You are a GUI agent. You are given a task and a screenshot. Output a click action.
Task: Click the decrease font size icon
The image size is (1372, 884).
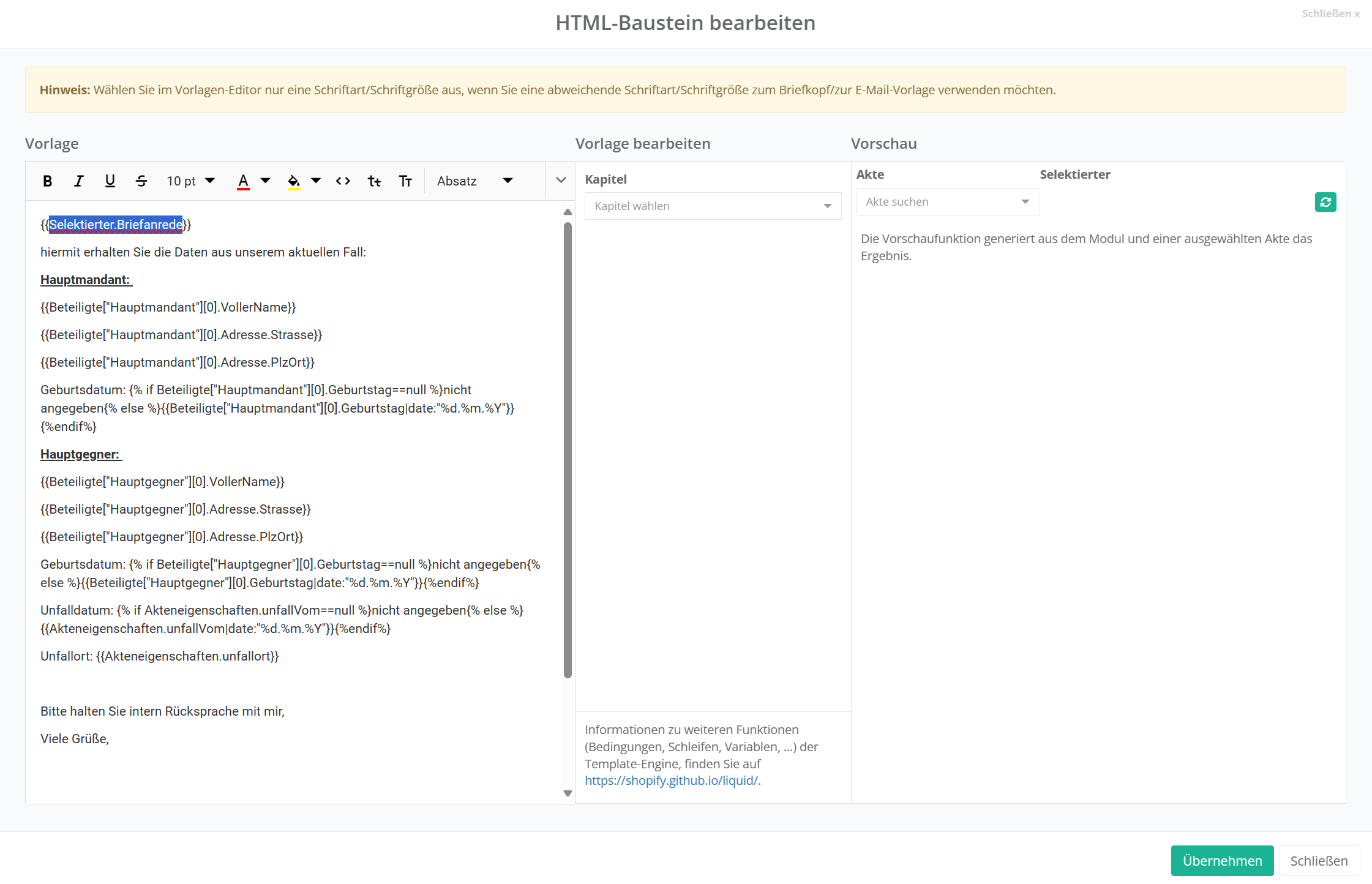click(x=374, y=181)
